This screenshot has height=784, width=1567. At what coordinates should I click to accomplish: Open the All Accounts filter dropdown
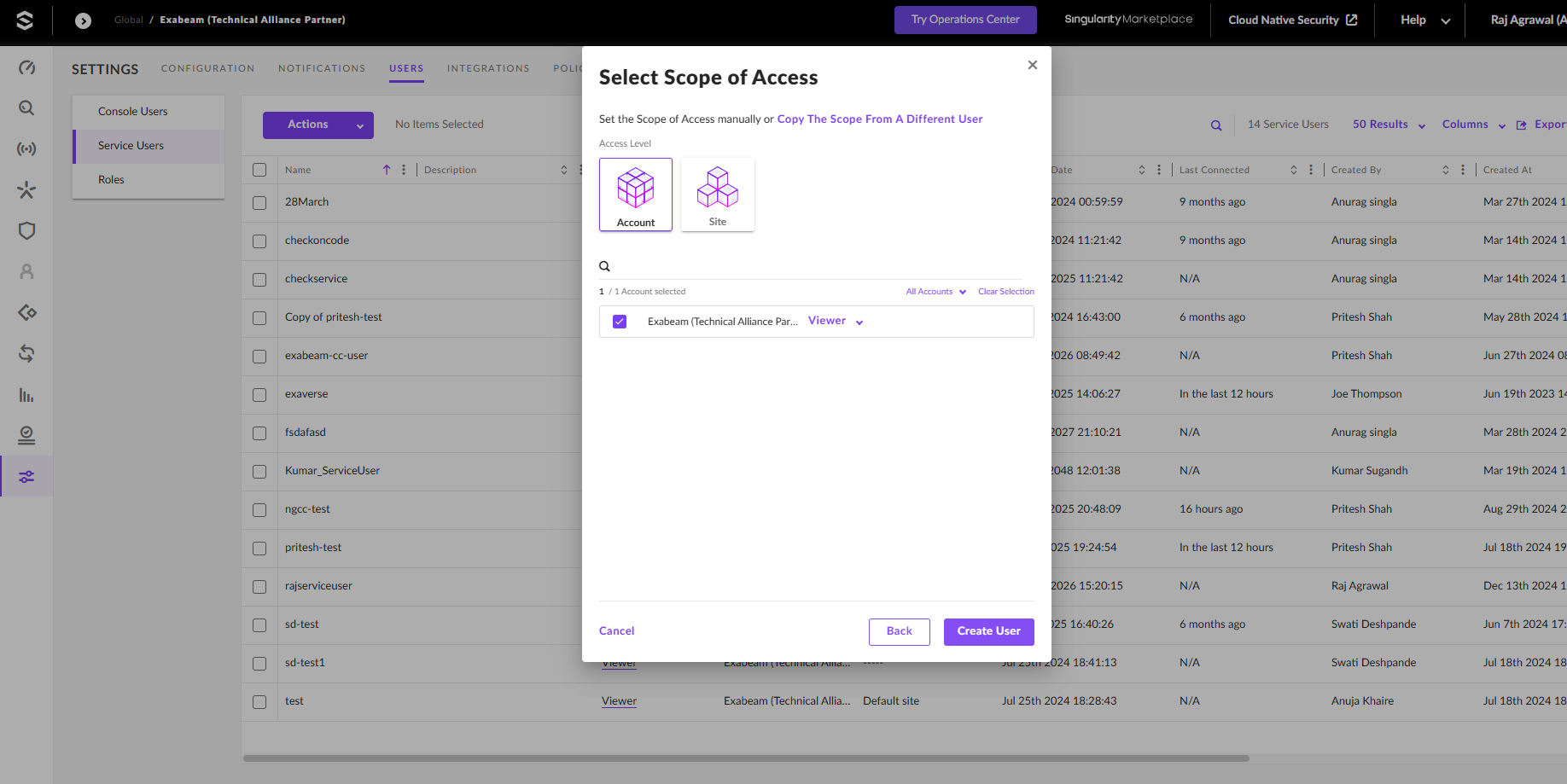click(935, 292)
